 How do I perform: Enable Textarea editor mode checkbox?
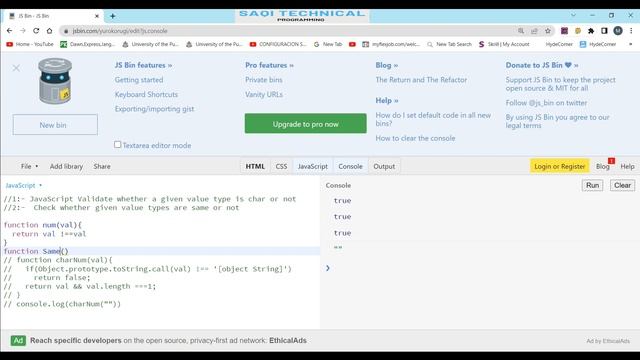[x=118, y=144]
